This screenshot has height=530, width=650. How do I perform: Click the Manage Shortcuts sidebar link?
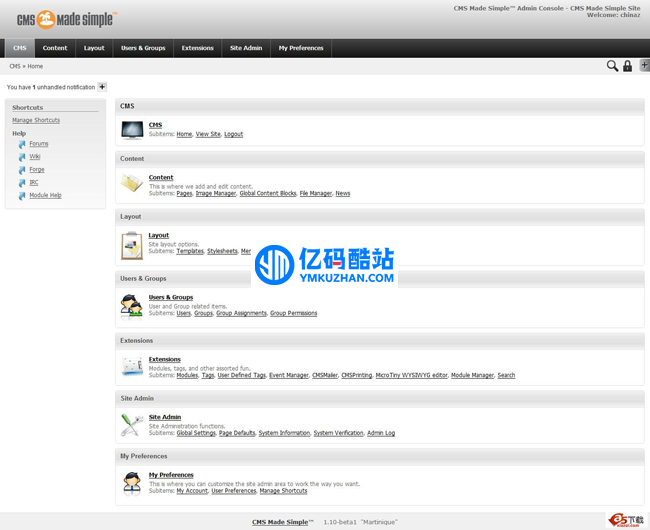coord(36,120)
